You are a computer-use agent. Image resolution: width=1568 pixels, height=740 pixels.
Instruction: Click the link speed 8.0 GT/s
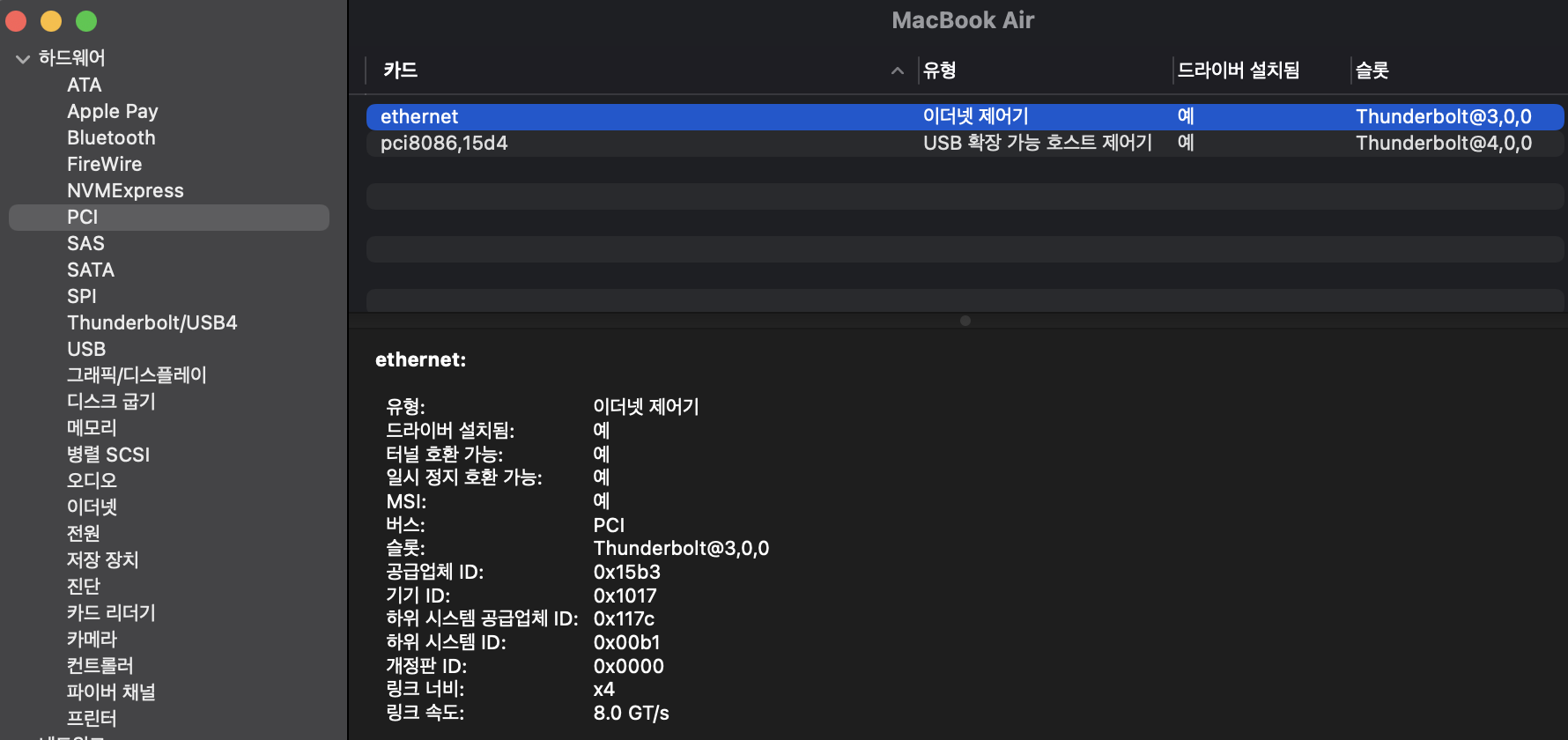(x=632, y=713)
